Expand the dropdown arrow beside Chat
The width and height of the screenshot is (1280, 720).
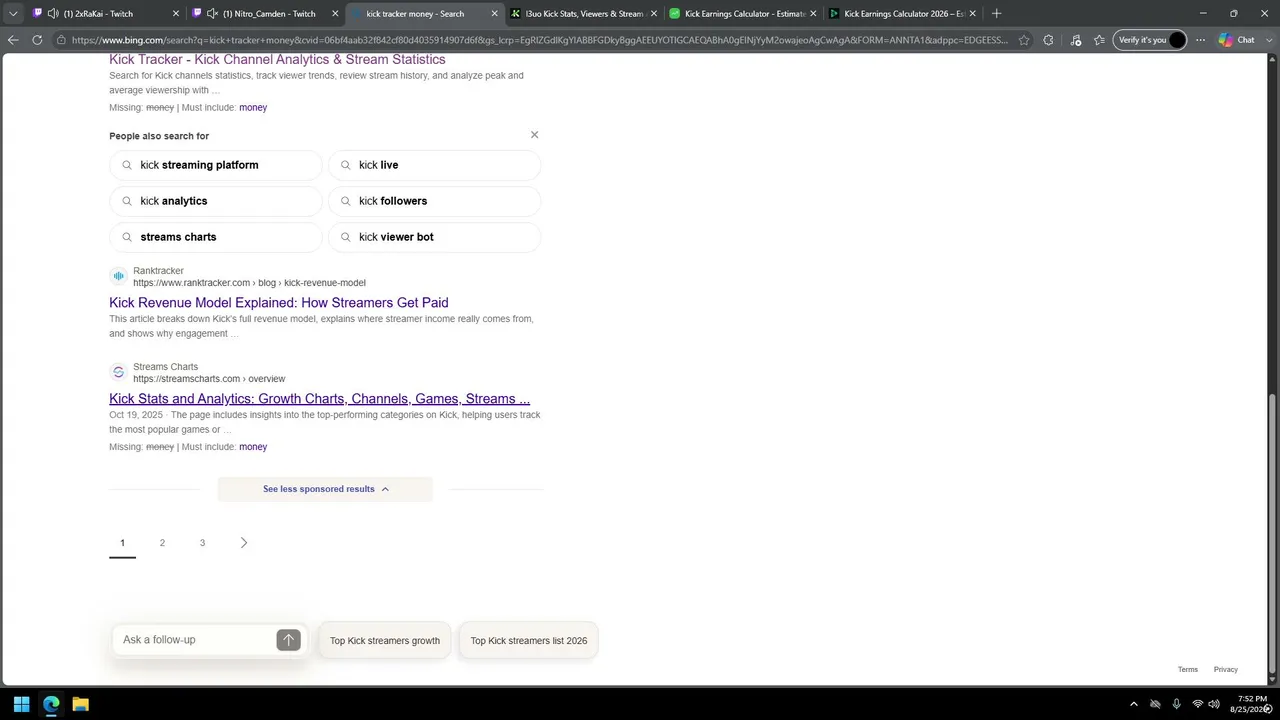point(1268,40)
